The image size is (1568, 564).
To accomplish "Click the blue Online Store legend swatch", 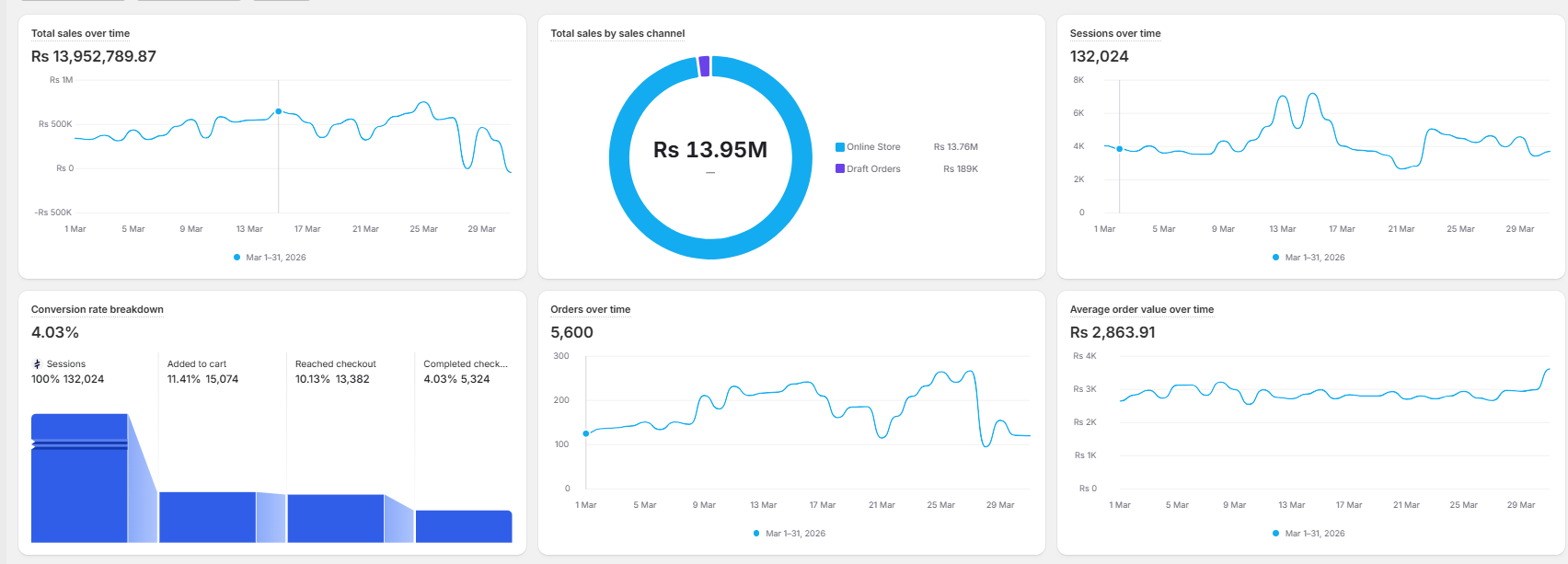I will click(840, 147).
